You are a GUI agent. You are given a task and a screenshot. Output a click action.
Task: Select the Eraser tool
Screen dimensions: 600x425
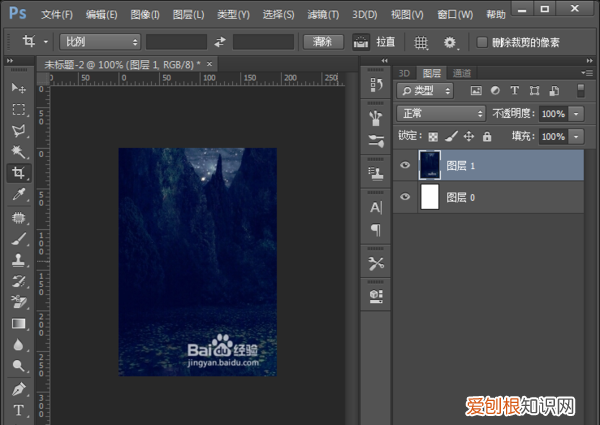[18, 302]
